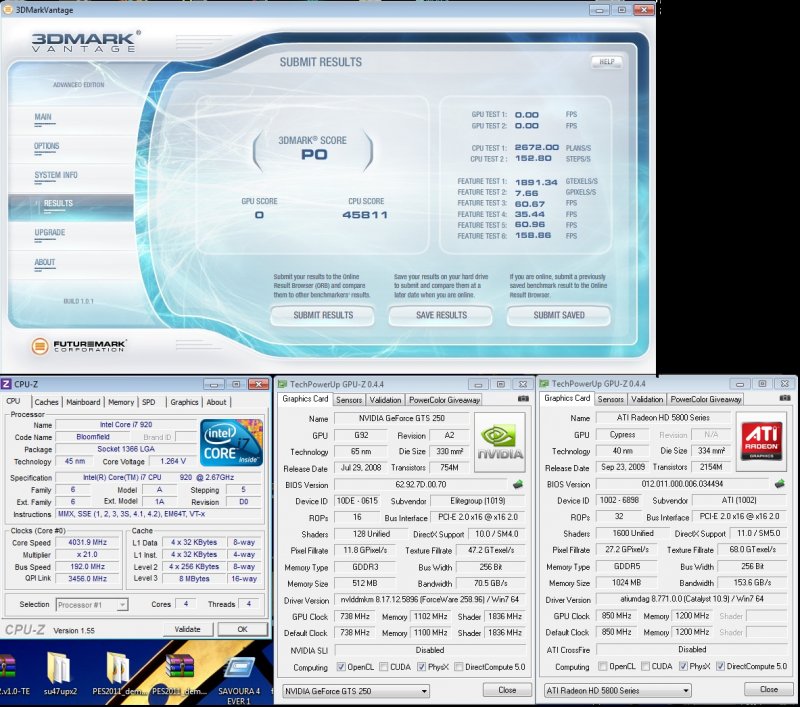Click the CPU Test 1 value 2672.00
This screenshot has height=707, width=800.
pyautogui.click(x=537, y=147)
